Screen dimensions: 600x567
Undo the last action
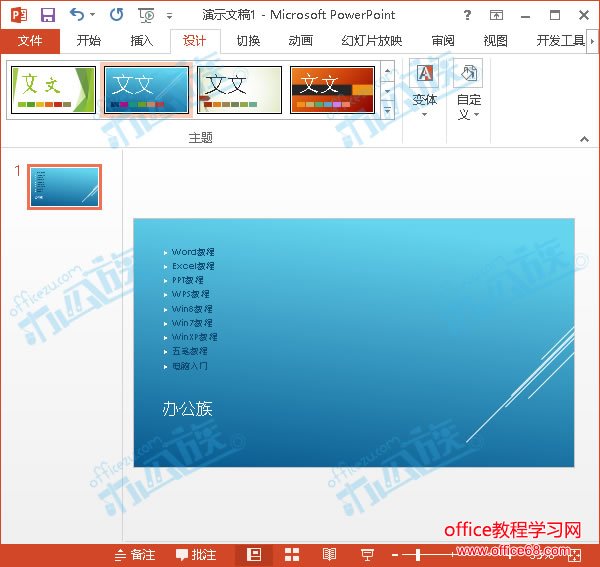(x=77, y=15)
